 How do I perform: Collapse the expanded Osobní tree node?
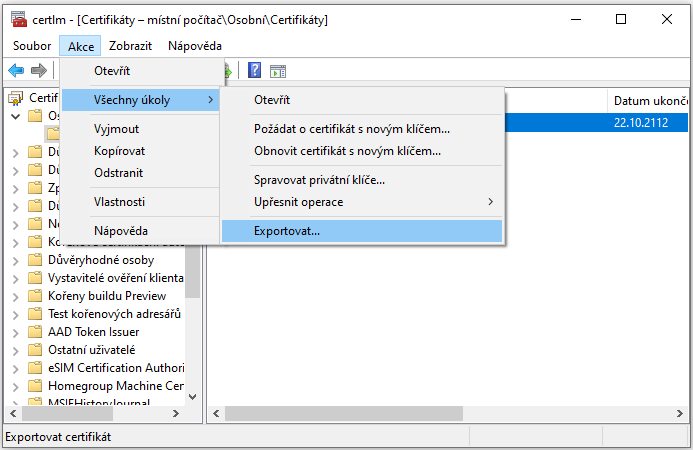click(x=15, y=117)
